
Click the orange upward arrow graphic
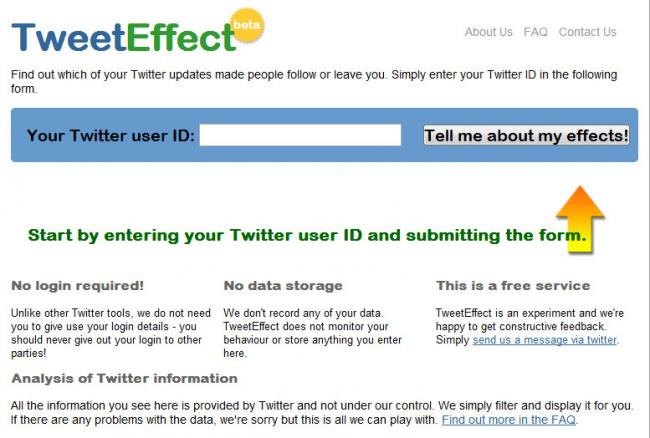580,215
